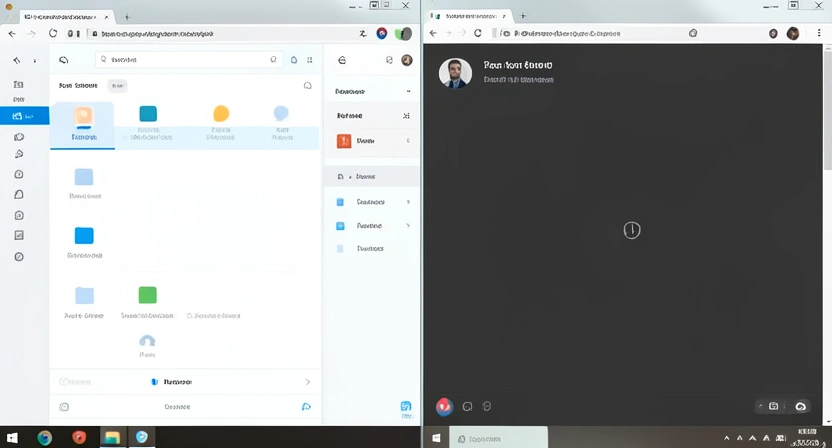The height and width of the screenshot is (448, 832).
Task: Open File Explorer from the taskbar
Action: [x=112, y=437]
